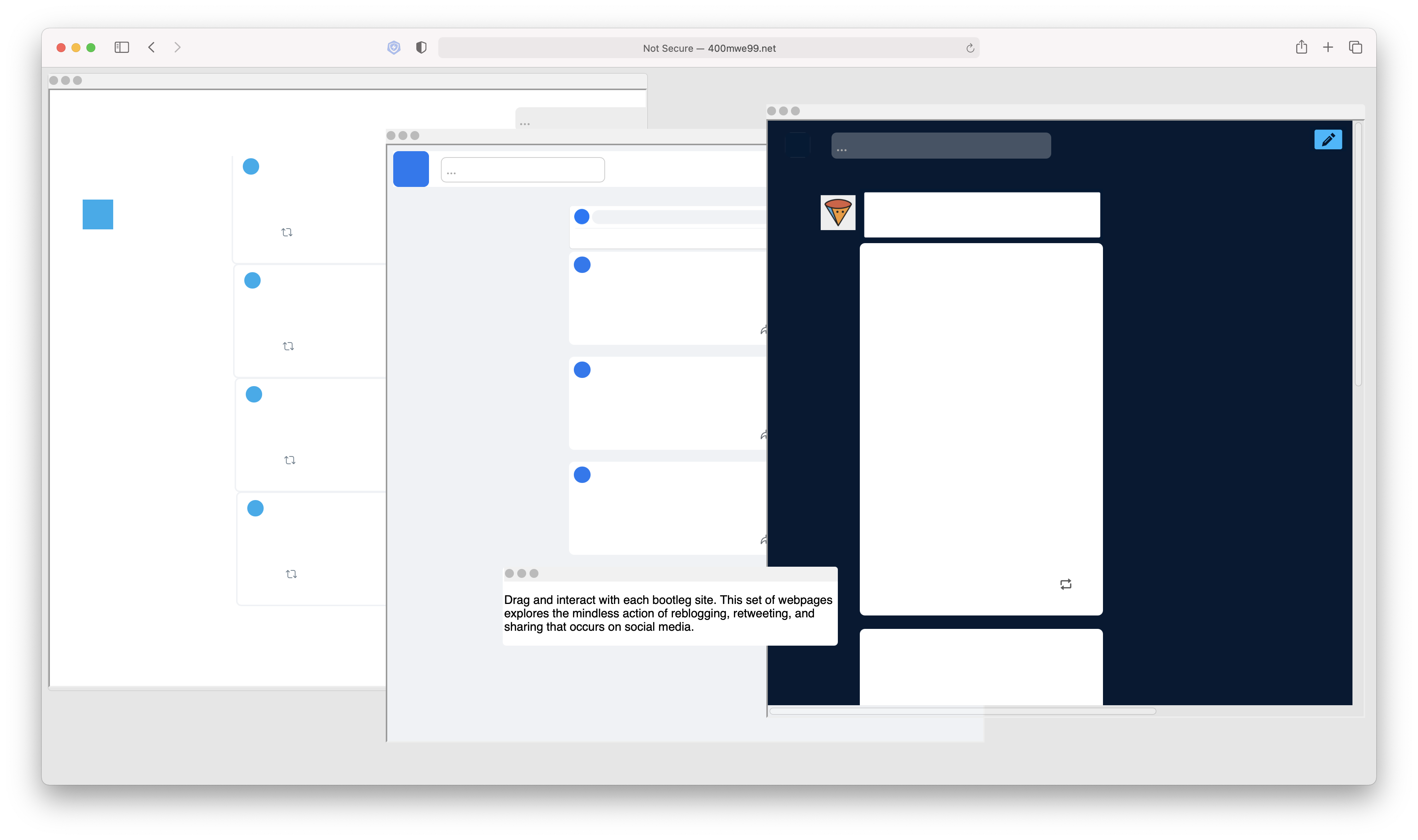1418x840 pixels.
Task: Click the third blue avatar in the middle window feed
Action: point(582,370)
